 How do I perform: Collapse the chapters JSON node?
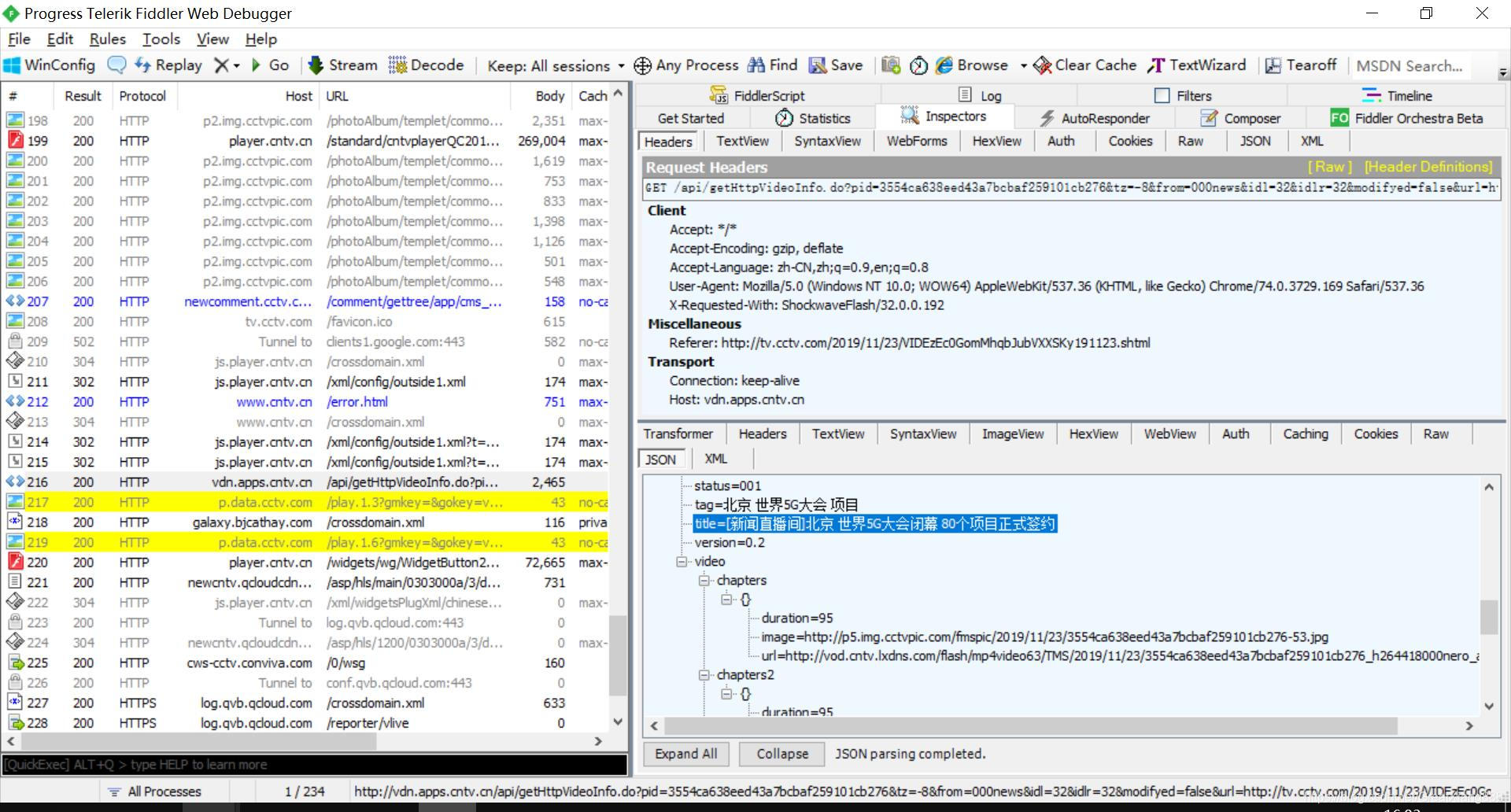click(x=704, y=581)
